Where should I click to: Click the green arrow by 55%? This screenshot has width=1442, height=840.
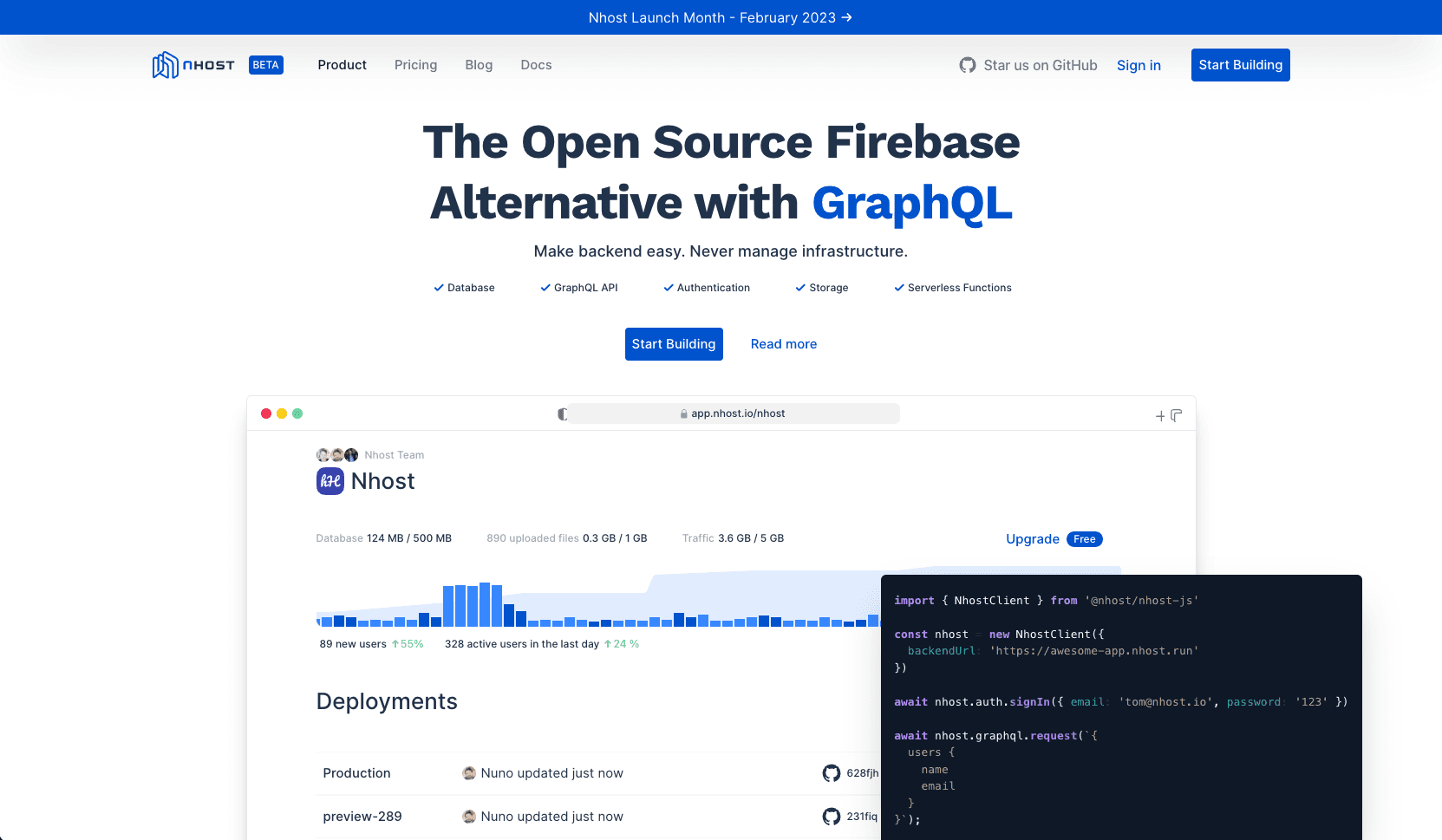pos(395,644)
